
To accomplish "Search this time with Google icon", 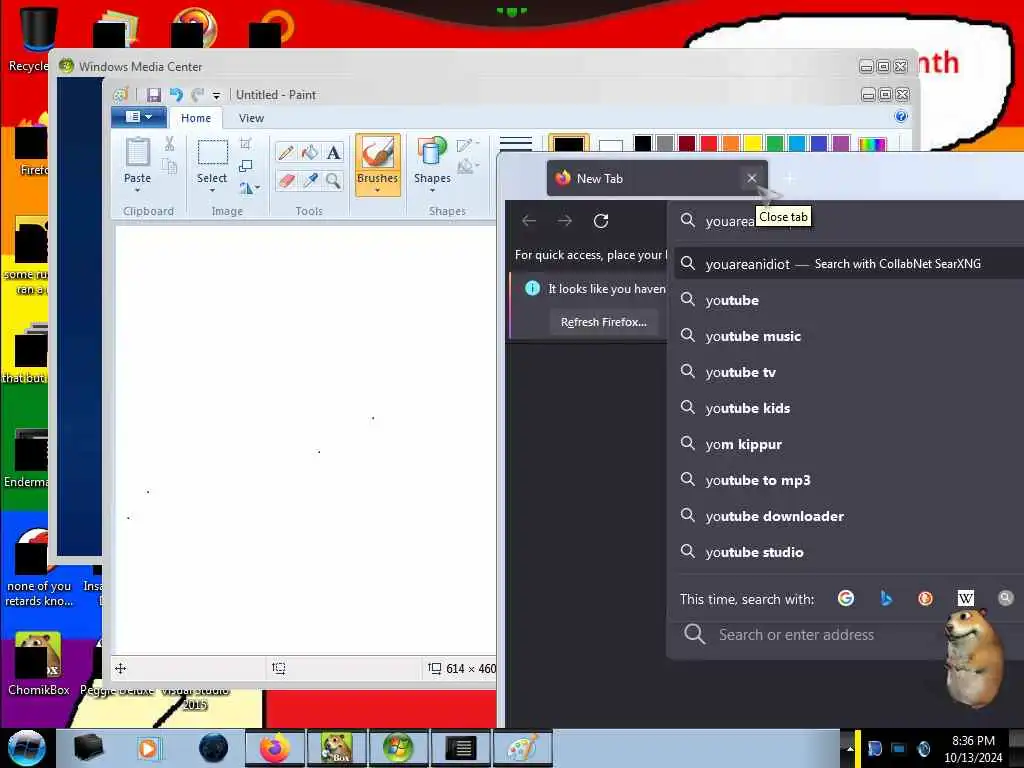I will [846, 598].
